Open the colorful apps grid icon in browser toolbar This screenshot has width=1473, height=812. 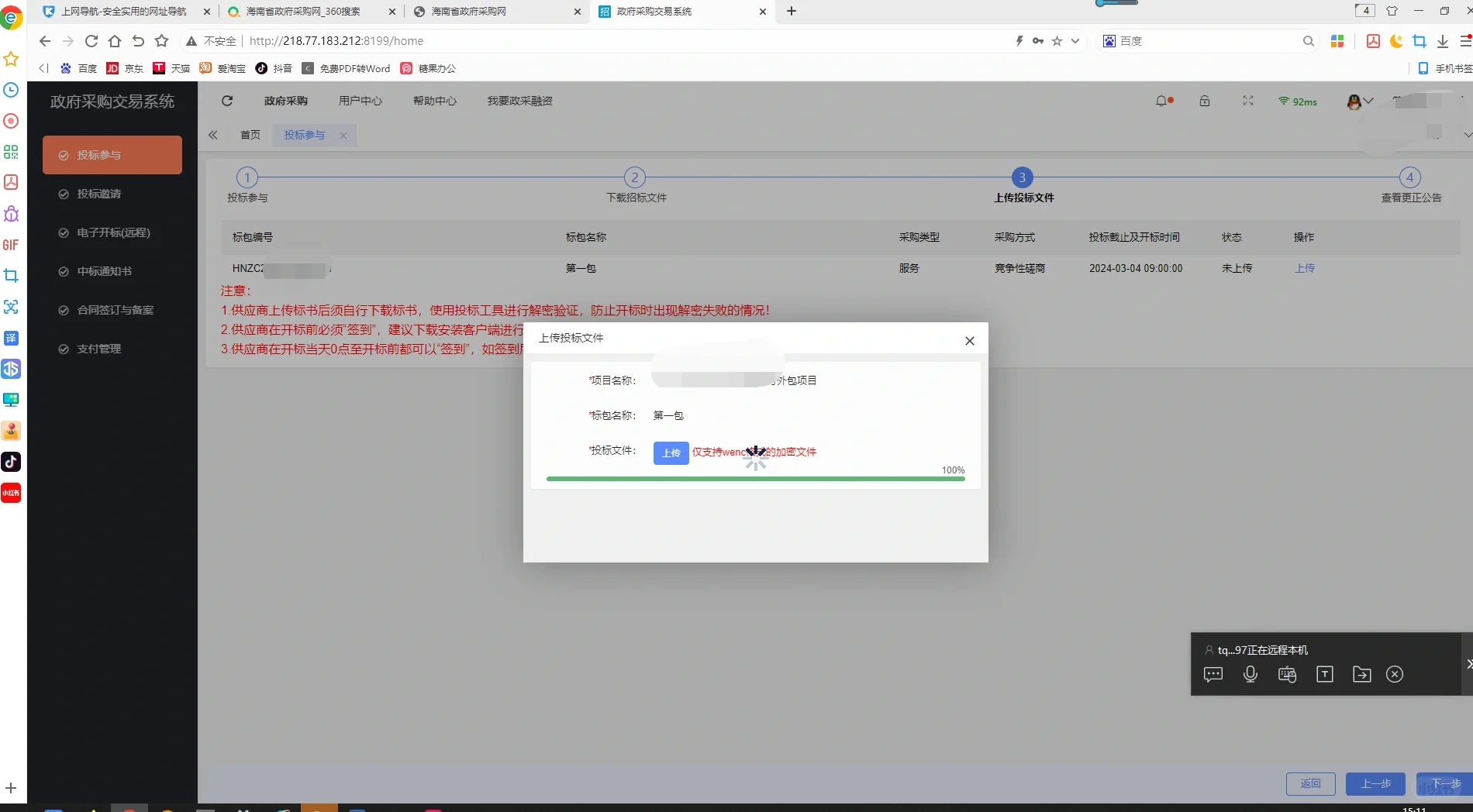[1337, 41]
